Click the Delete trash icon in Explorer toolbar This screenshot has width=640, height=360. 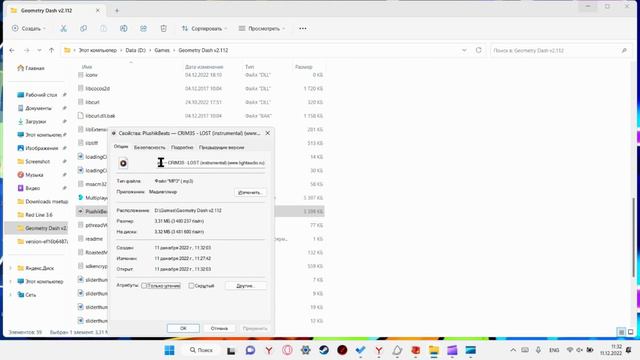pyautogui.click(x=163, y=29)
